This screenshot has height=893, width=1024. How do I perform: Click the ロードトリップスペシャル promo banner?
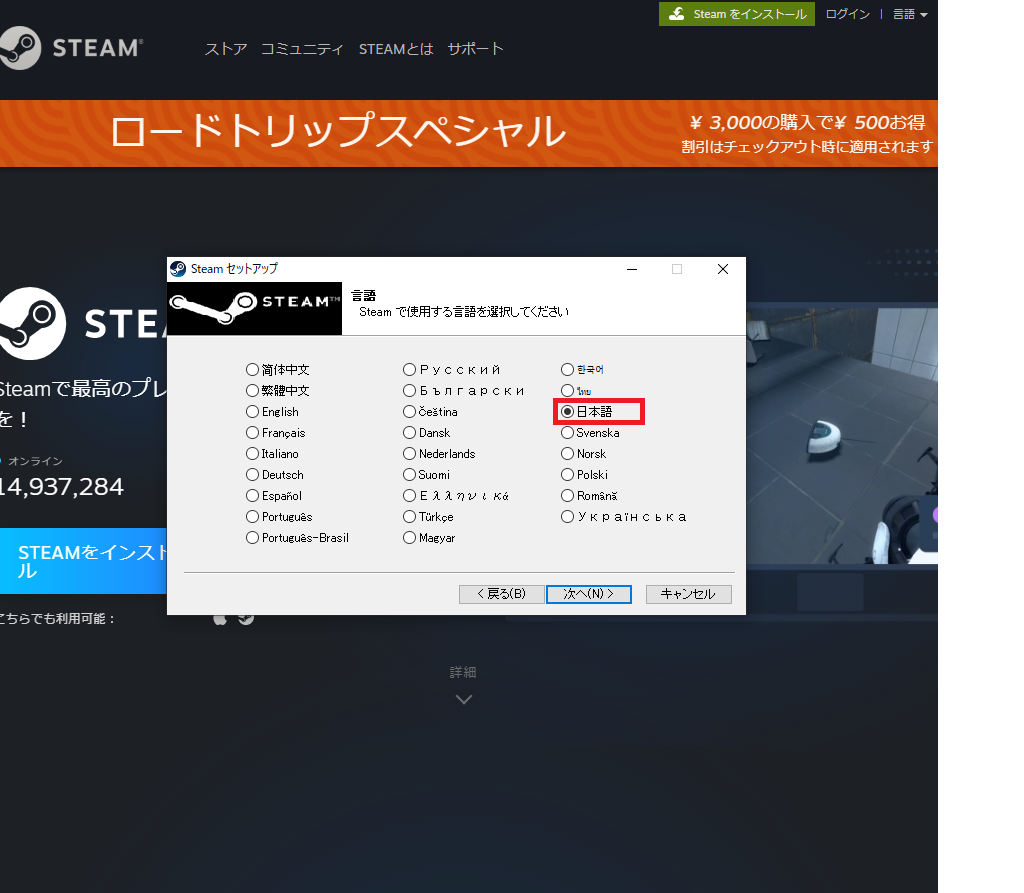click(469, 133)
